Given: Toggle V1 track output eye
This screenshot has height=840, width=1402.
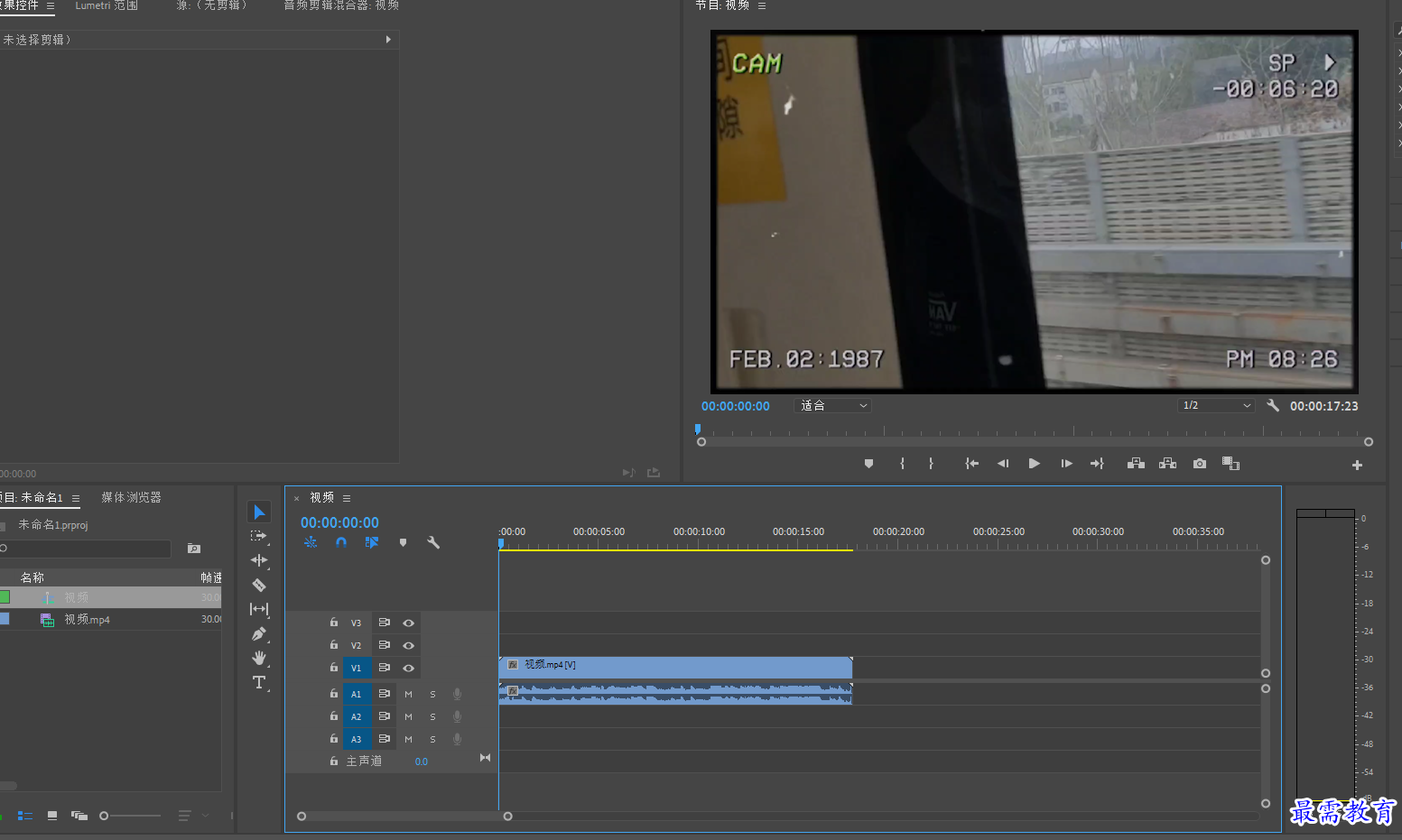Looking at the screenshot, I should 408,668.
